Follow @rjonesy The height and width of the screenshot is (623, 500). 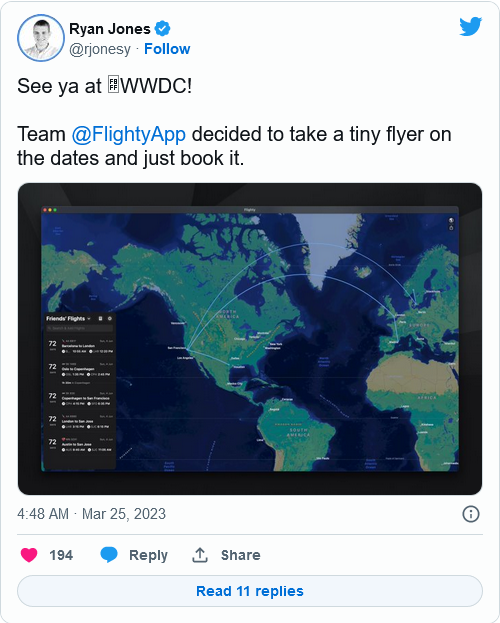tap(167, 49)
